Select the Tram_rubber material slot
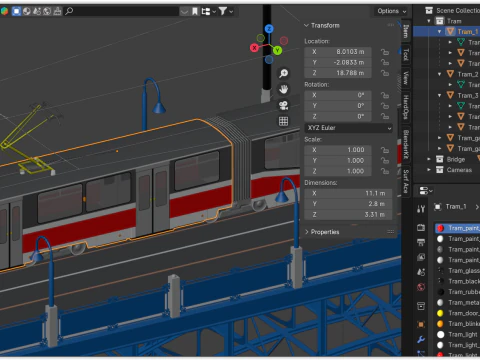The image size is (480, 360). 458,292
